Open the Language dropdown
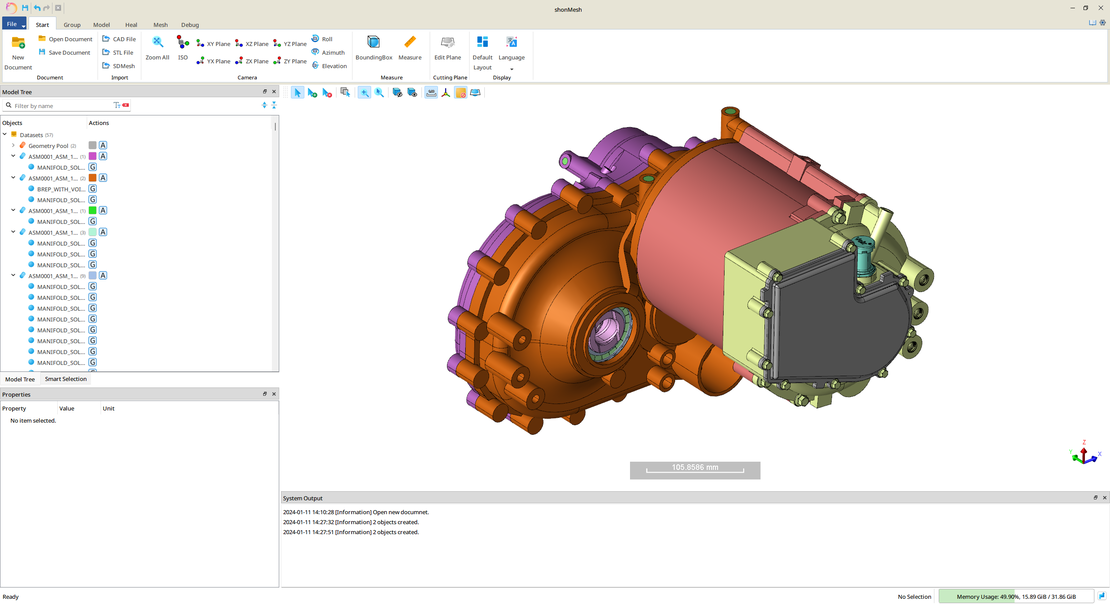The image size is (1110, 604). pos(511,52)
